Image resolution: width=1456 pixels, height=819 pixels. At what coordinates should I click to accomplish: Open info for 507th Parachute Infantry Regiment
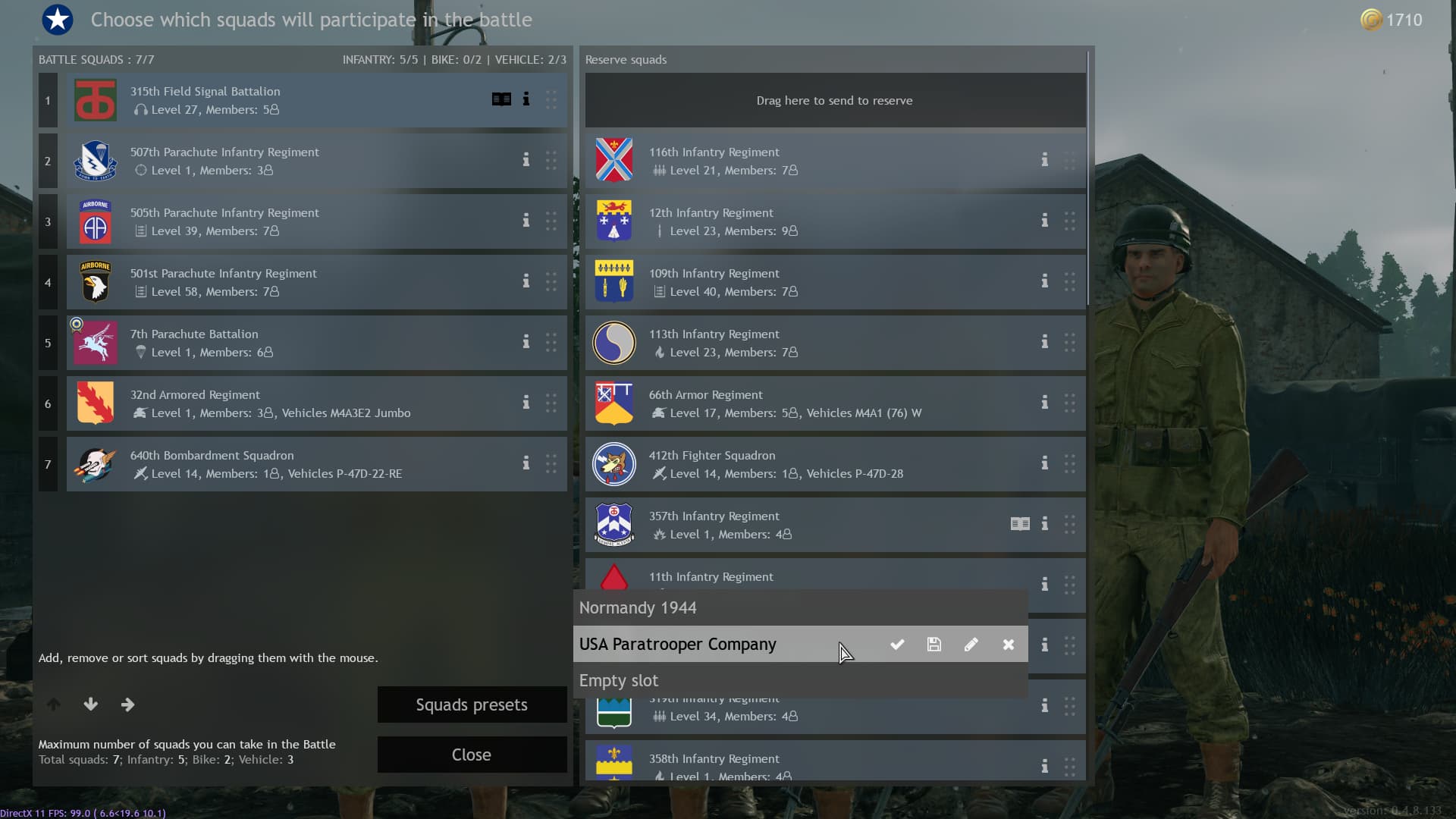526,160
